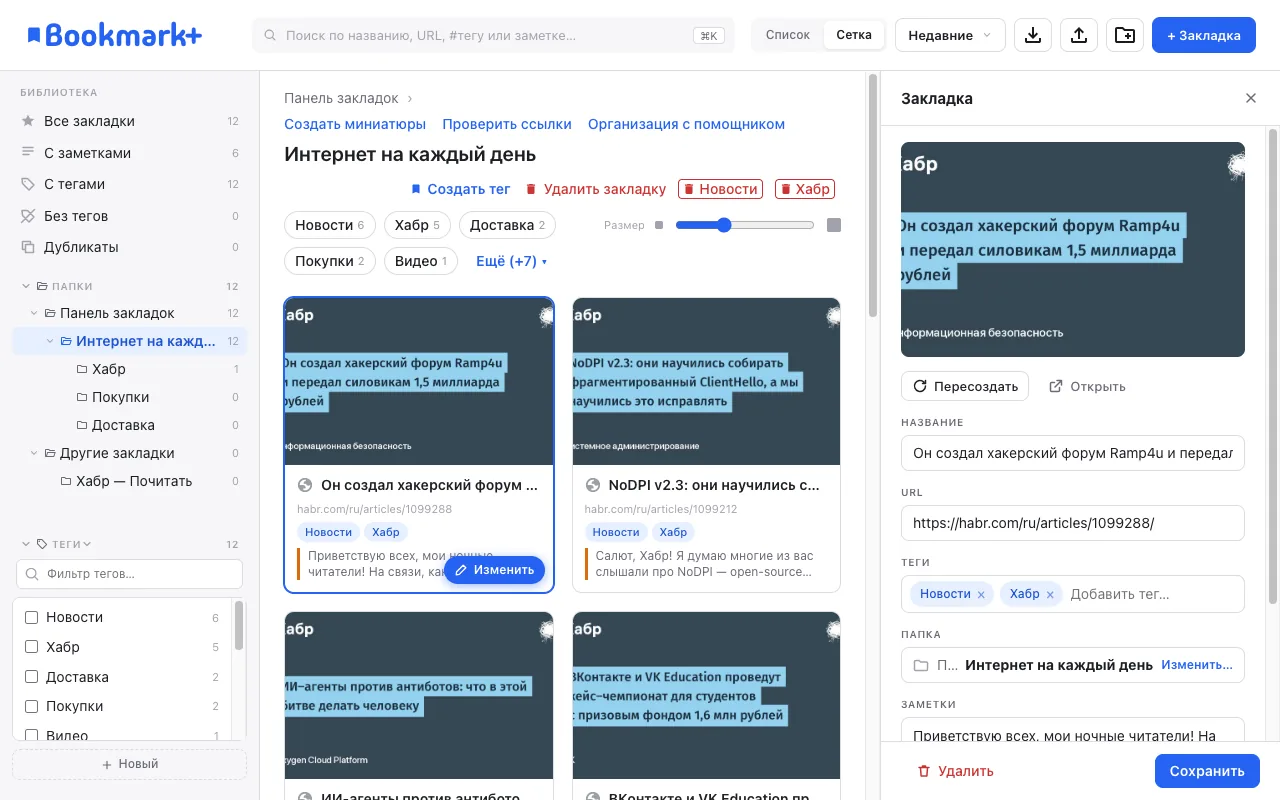
Task: Check the Новости tag checkbox
Action: pos(31,618)
